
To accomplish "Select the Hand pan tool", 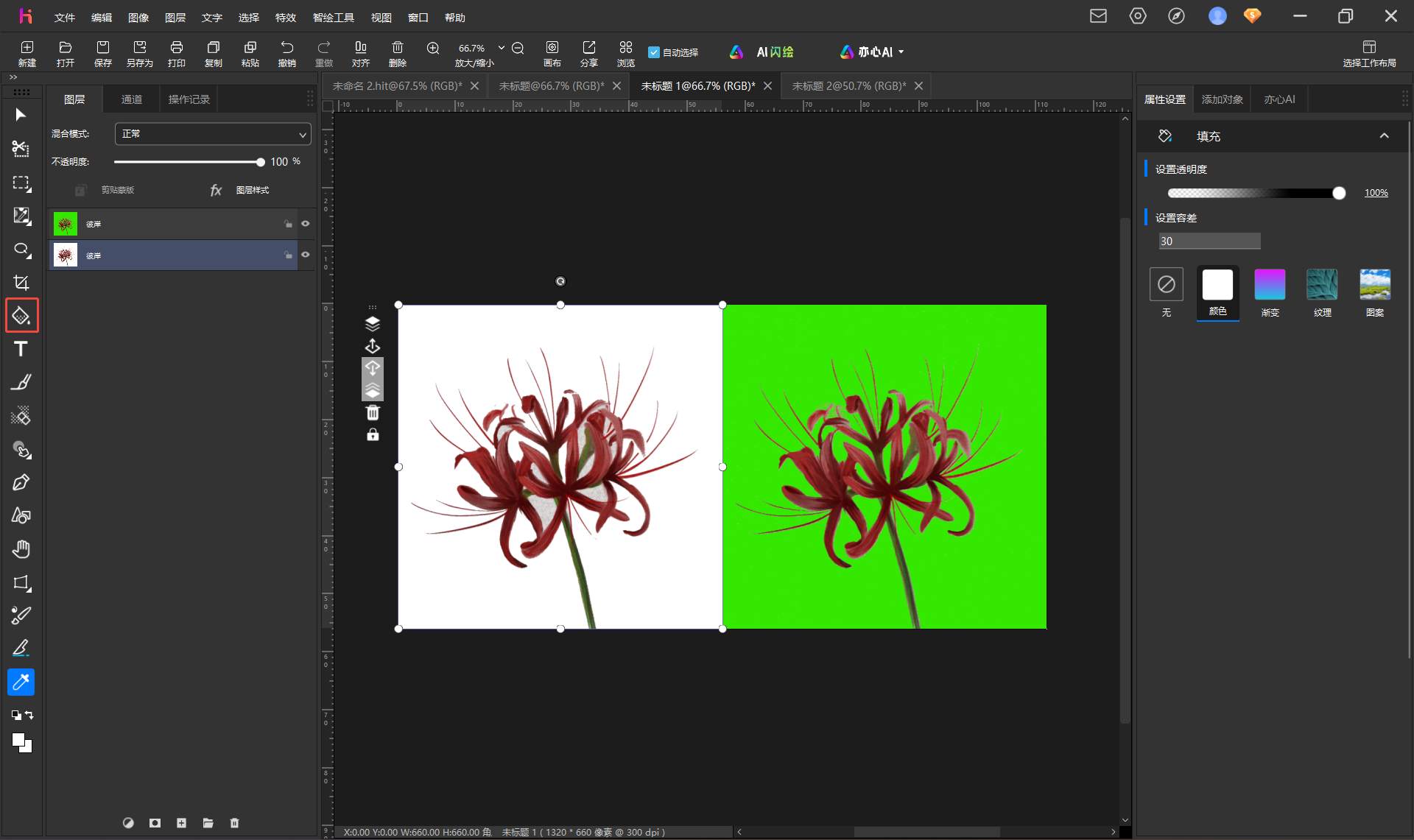I will [x=21, y=549].
